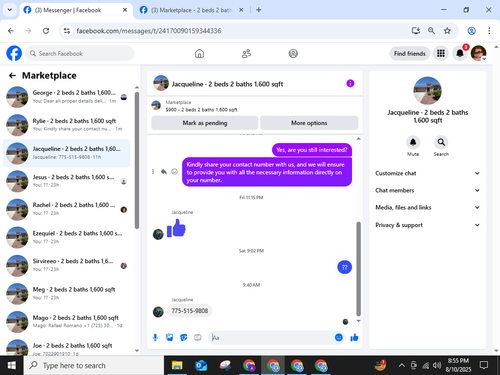Image resolution: width=500 pixels, height=375 pixels.
Task: Bookmark this page with star icon
Action: (447, 31)
